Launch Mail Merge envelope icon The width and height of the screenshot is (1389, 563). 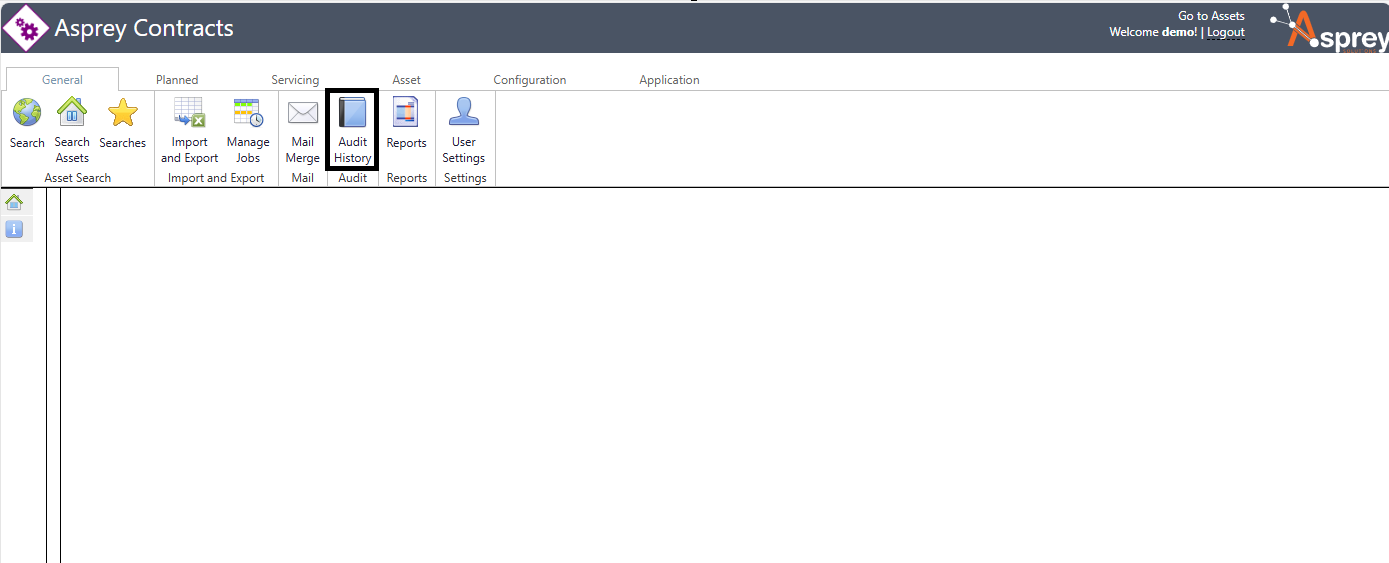(x=303, y=113)
